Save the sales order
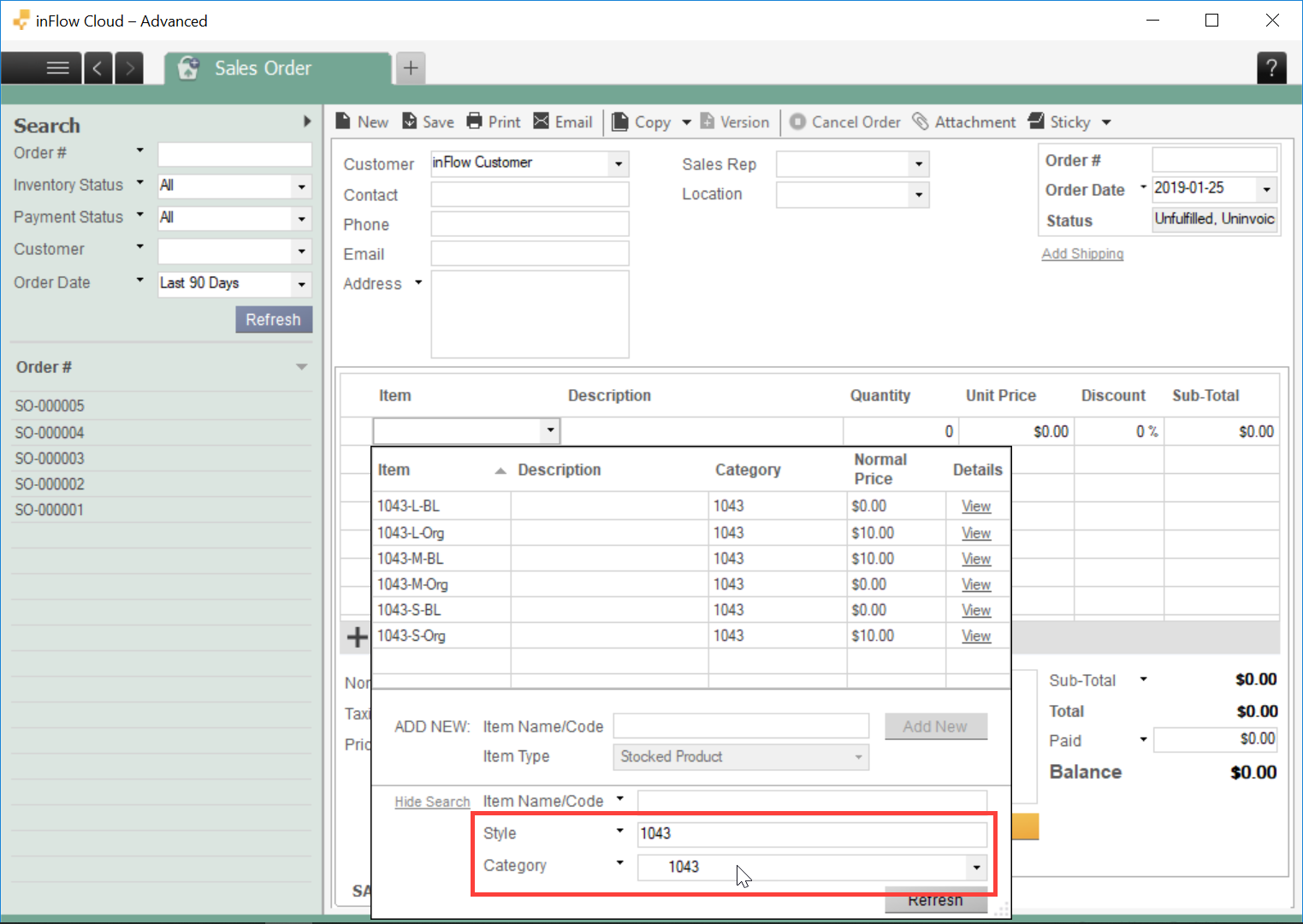The height and width of the screenshot is (924, 1303). [x=428, y=121]
